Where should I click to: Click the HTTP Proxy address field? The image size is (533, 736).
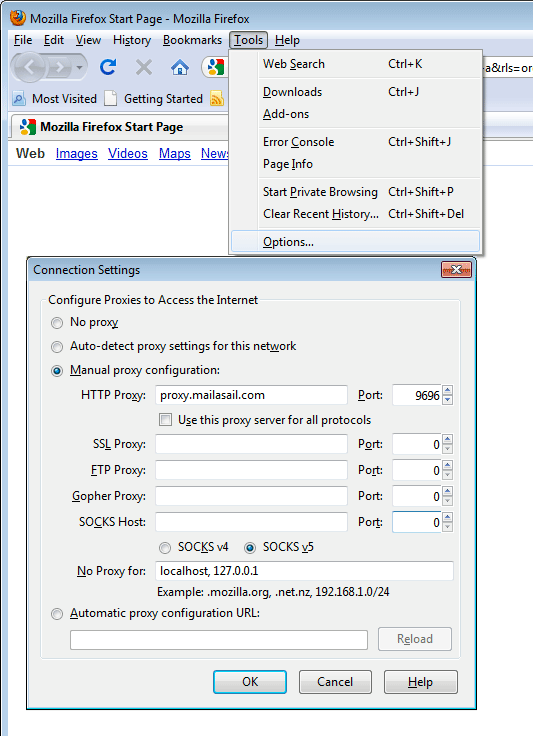click(x=251, y=395)
